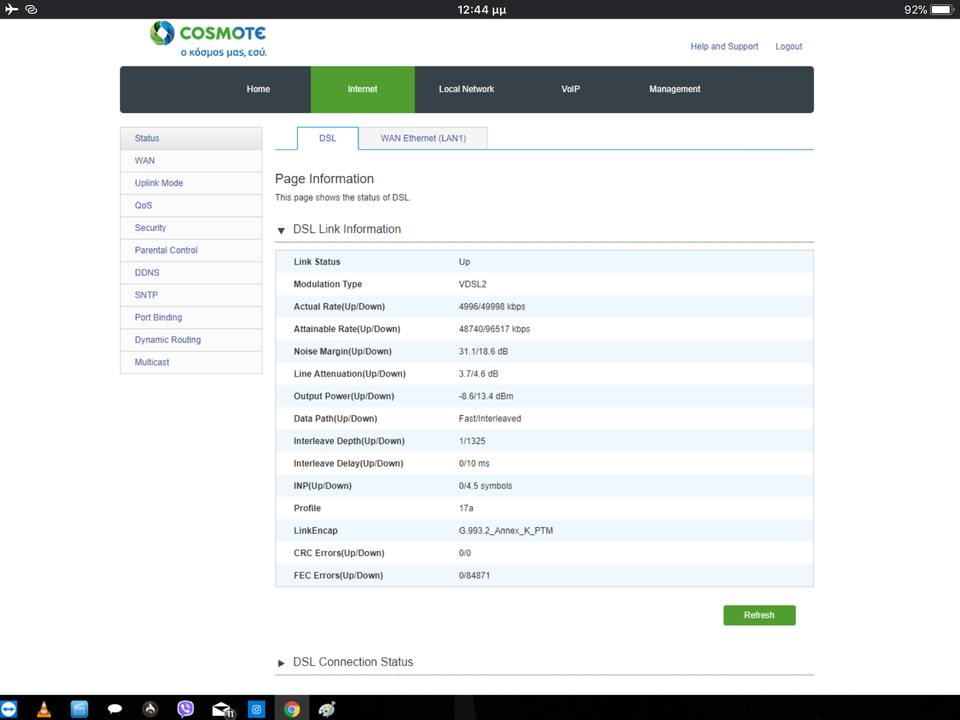Launch VLC media player from taskbar
Screen dimensions: 960x720
44,709
